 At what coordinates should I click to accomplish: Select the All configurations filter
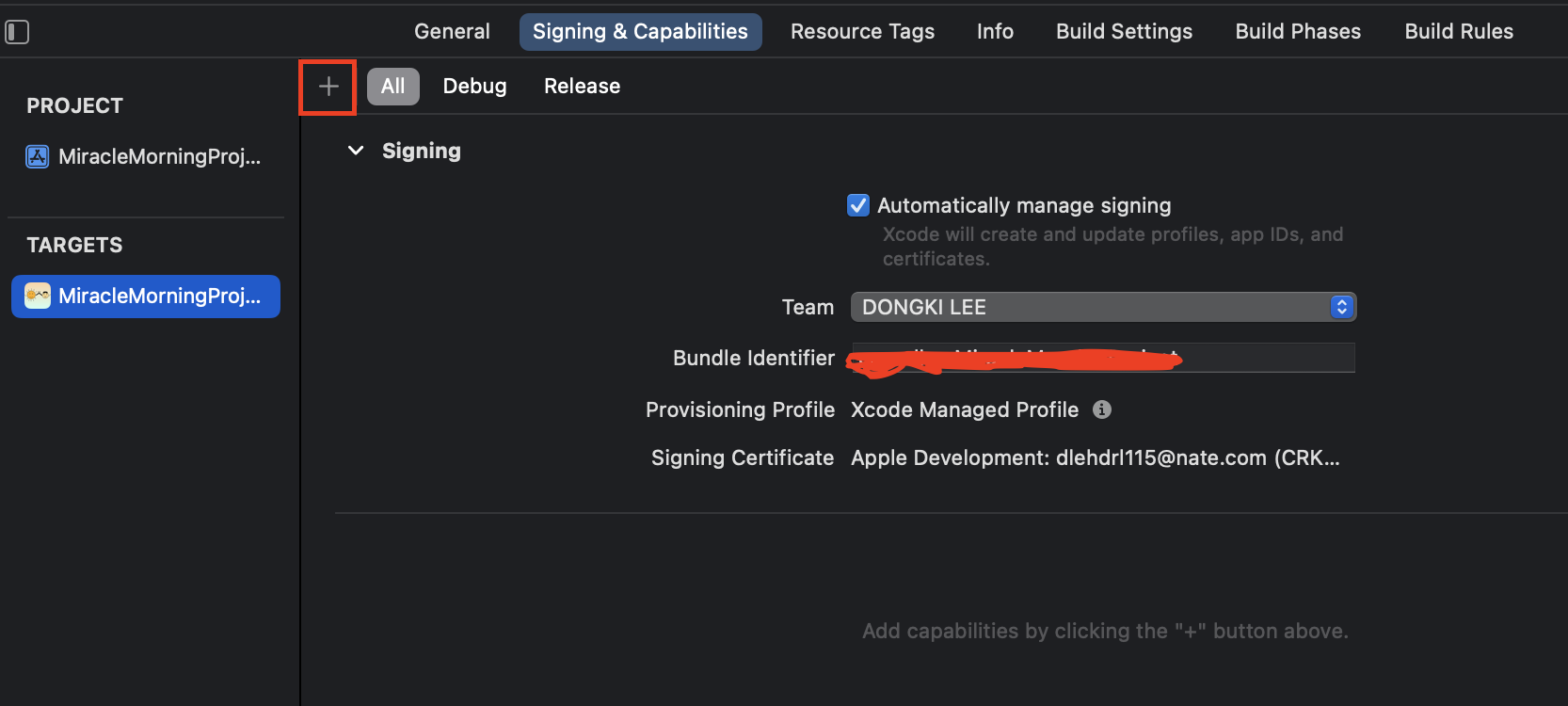[392, 87]
